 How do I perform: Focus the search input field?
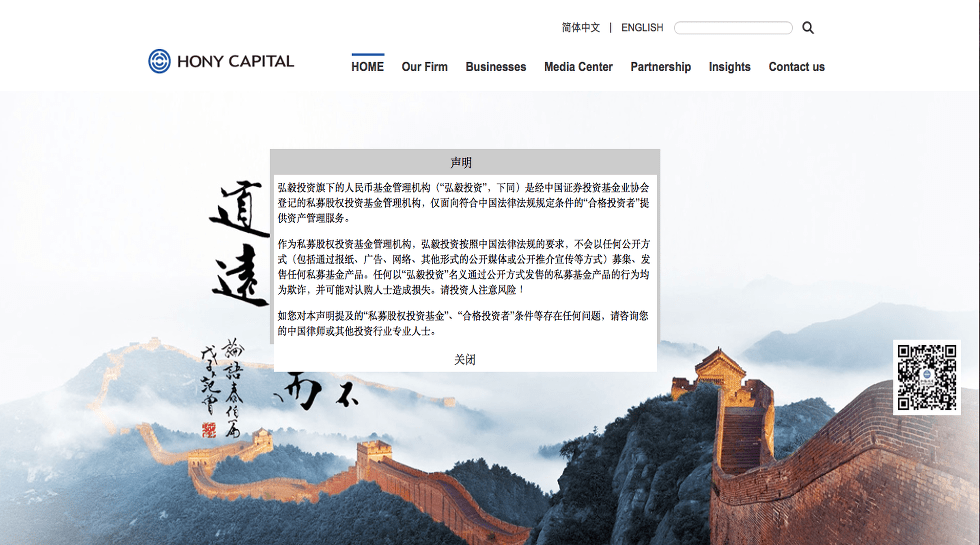733,28
